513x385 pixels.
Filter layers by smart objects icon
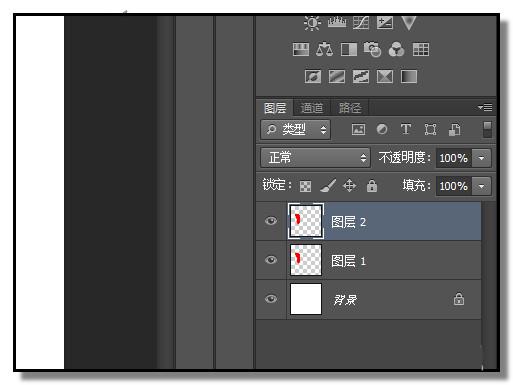tap(455, 129)
